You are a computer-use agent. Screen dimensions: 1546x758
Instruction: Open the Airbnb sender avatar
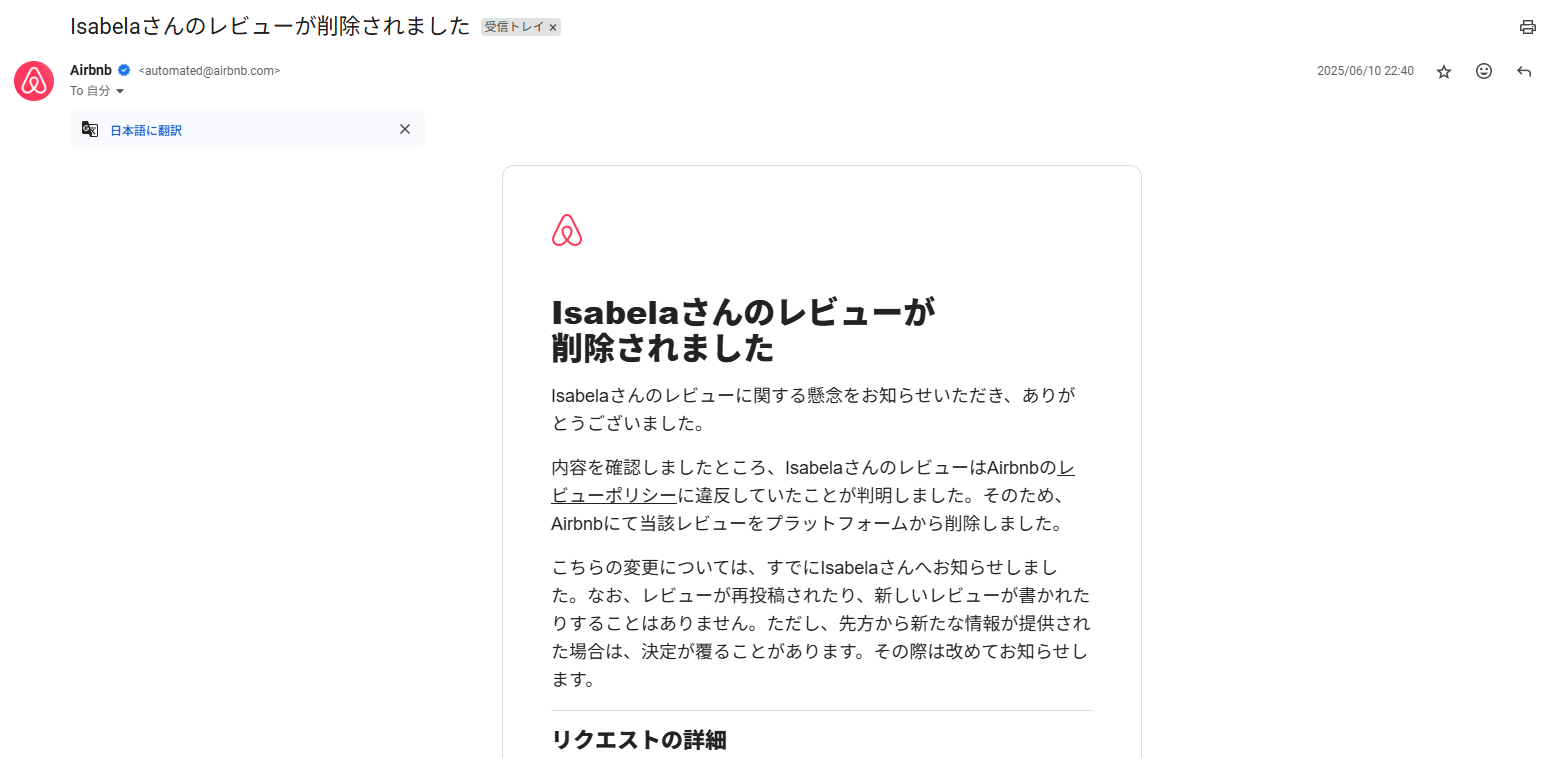coord(34,81)
